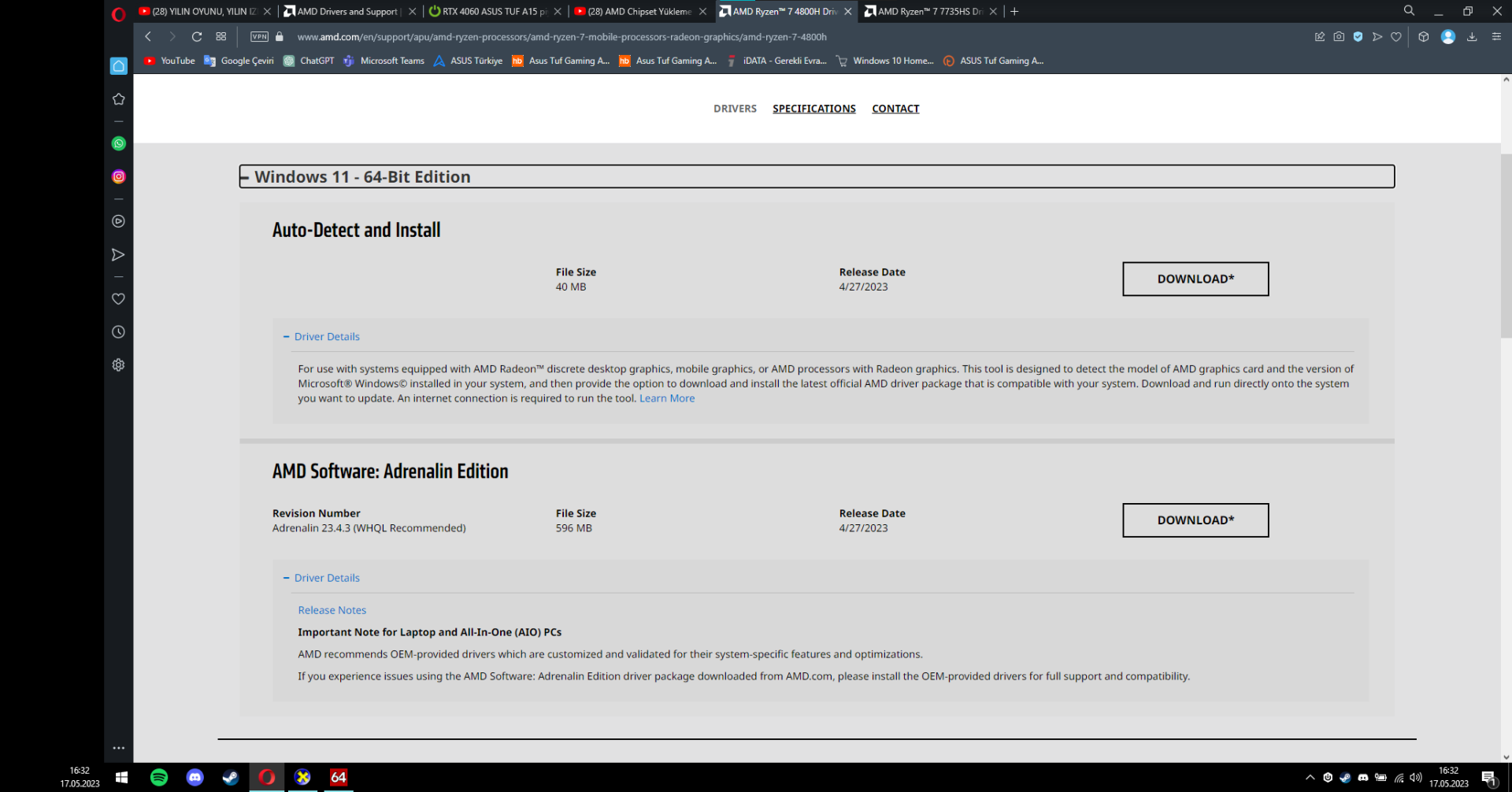The image size is (1512, 792).
Task: Open the ad blocker shield icon
Action: (x=1358, y=37)
